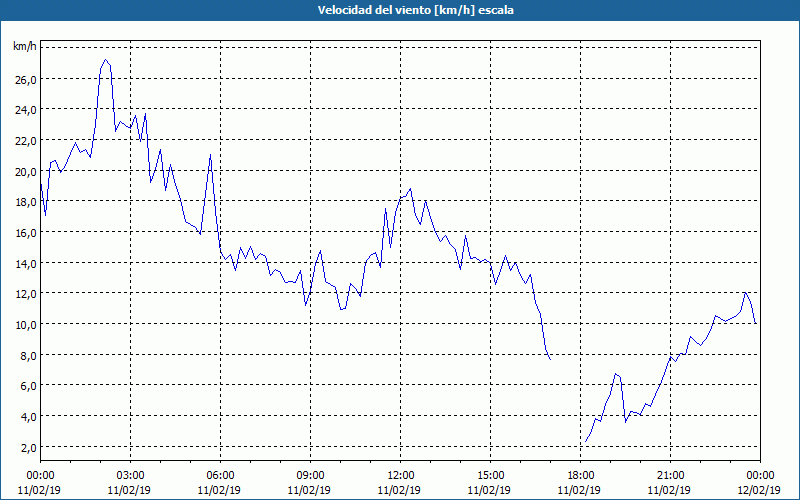Screen dimensions: 800x500
Task: Select the '11/02/19' date under '21:00'
Action: [669, 490]
